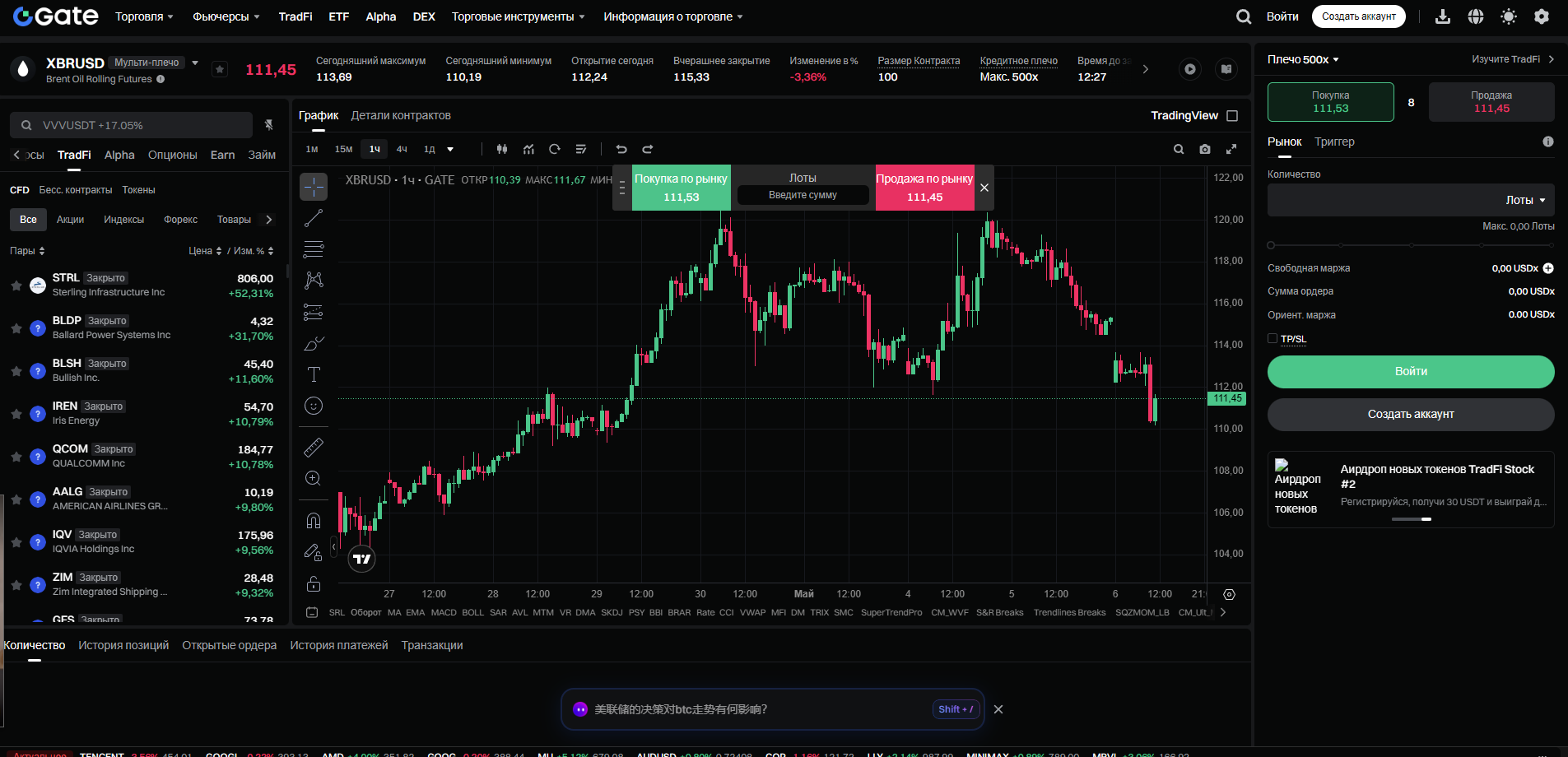Image resolution: width=1568 pixels, height=757 pixels.
Task: Adjust the quantity percentage slider
Action: click(1411, 245)
